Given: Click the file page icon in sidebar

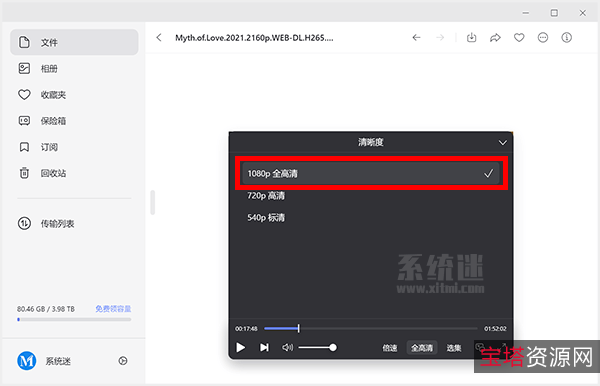Looking at the screenshot, I should point(24,42).
